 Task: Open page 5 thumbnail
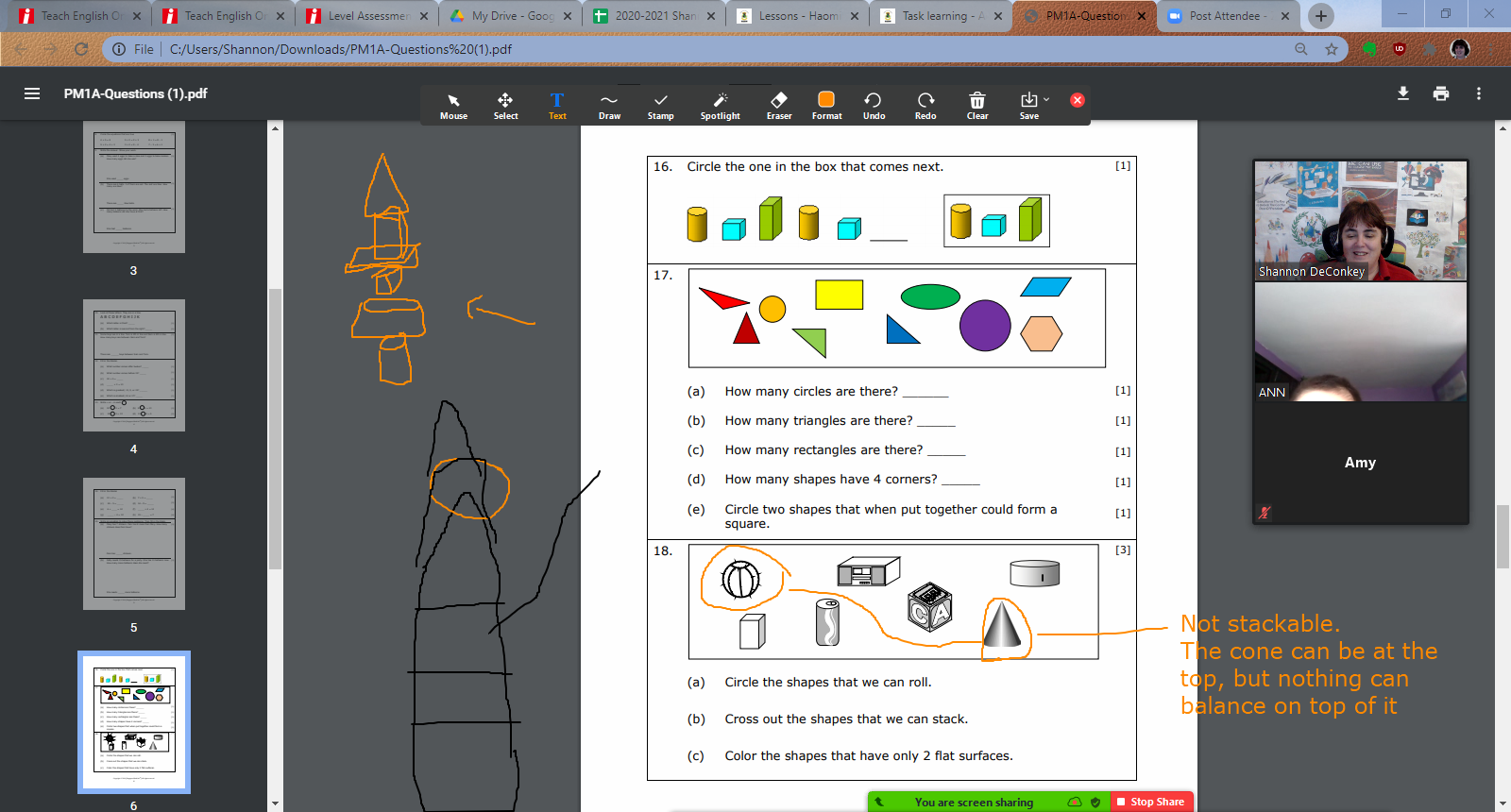point(134,544)
